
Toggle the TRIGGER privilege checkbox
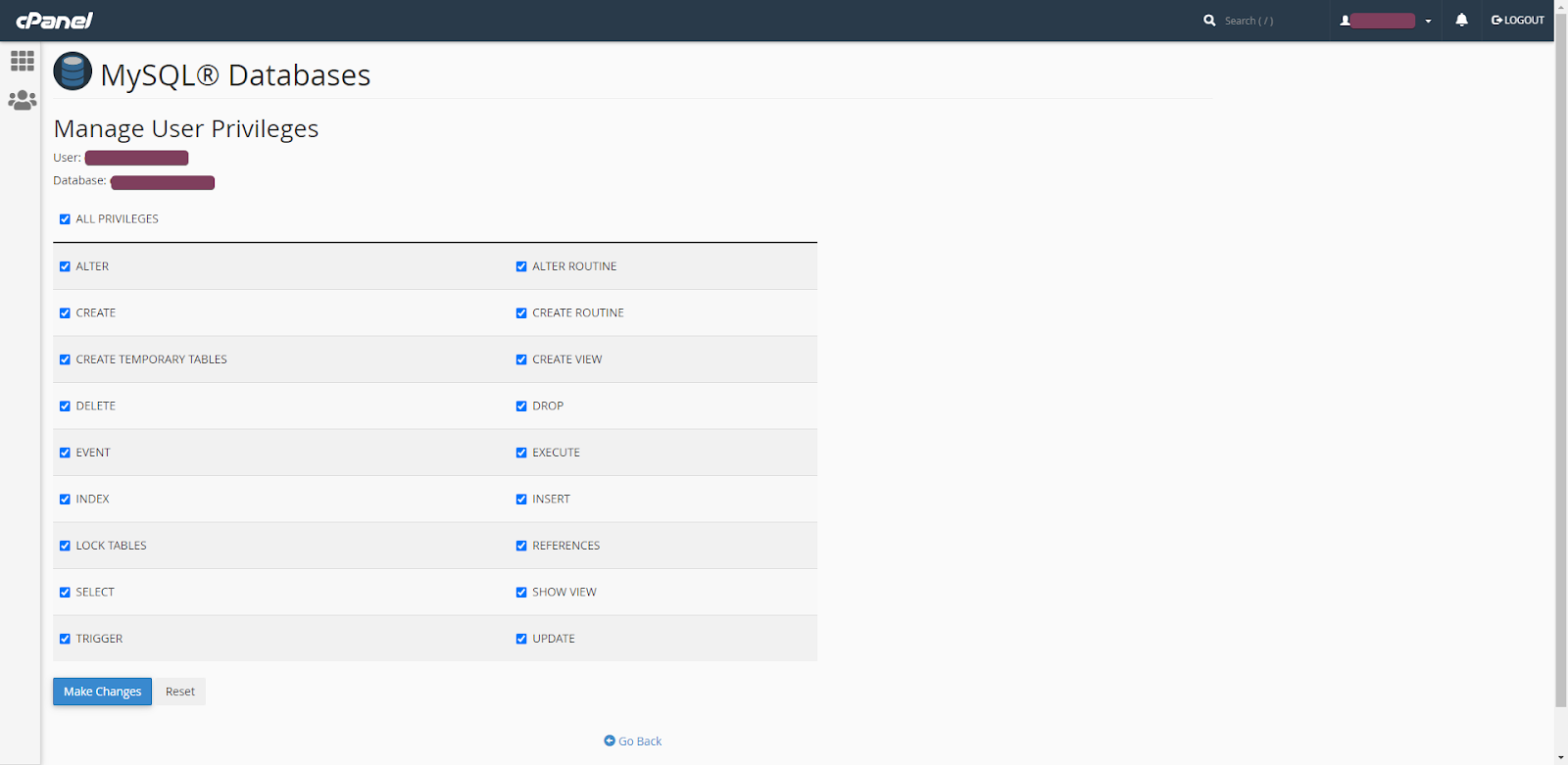click(x=65, y=639)
